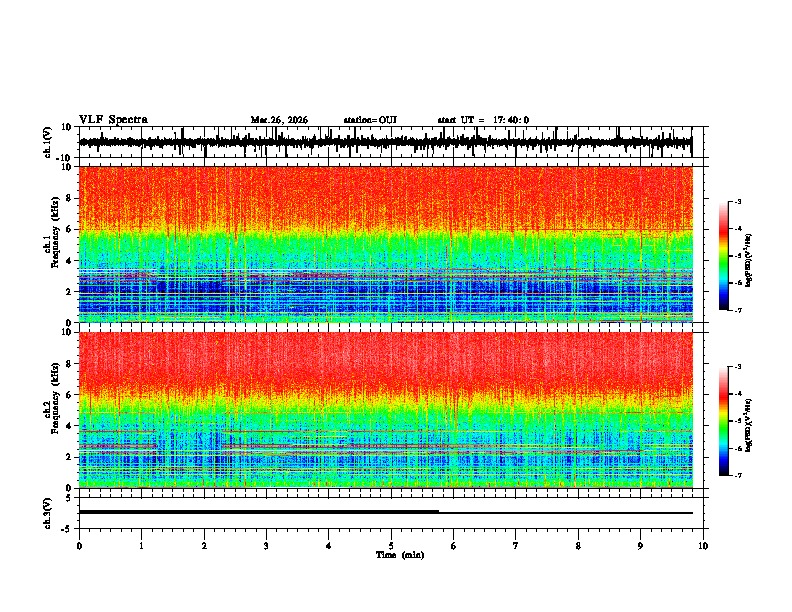Click time-axis tick label "9" minutes
This screenshot has height=612, width=792.
[640, 546]
